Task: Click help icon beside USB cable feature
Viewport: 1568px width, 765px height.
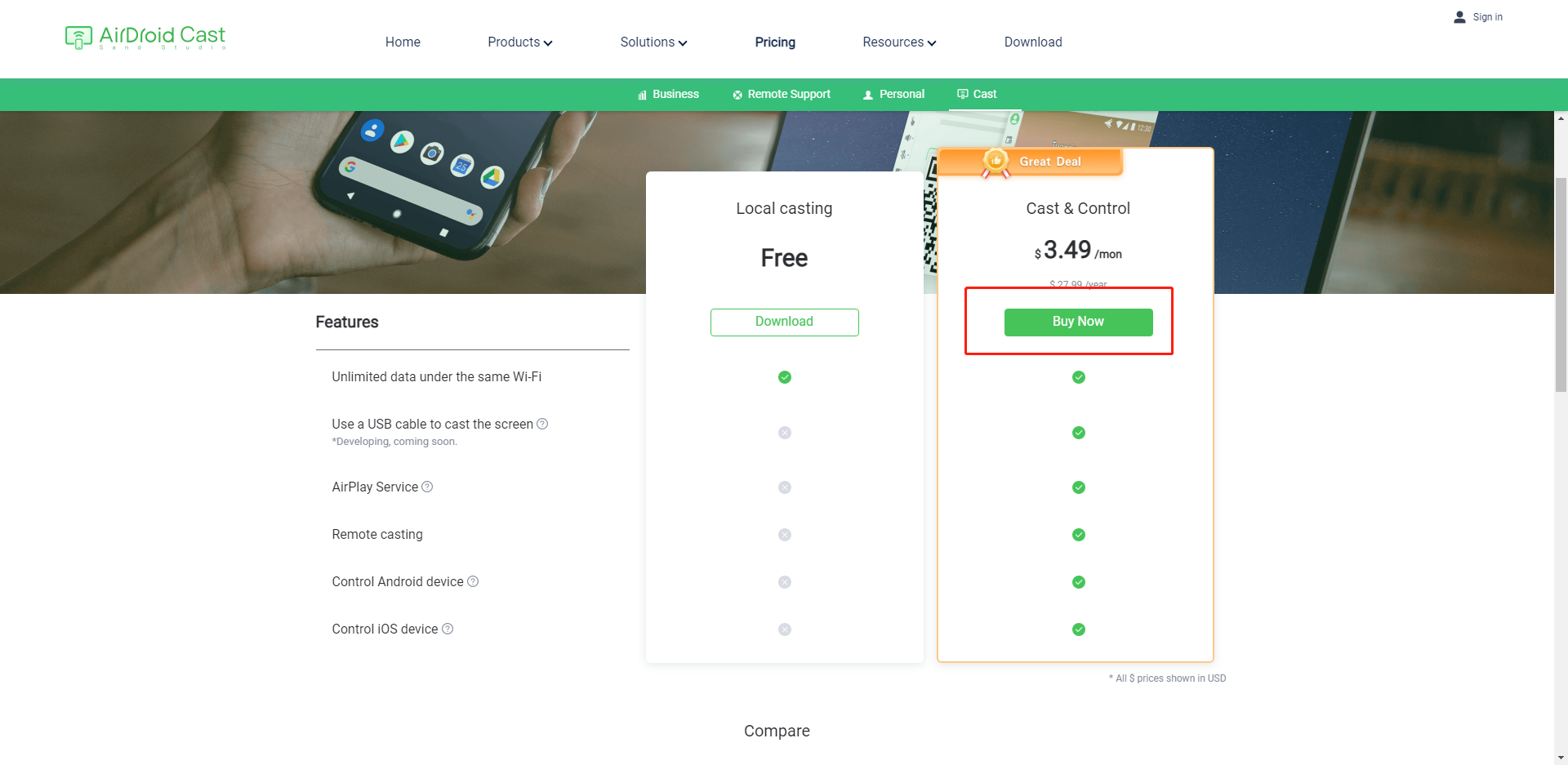Action: 542,424
